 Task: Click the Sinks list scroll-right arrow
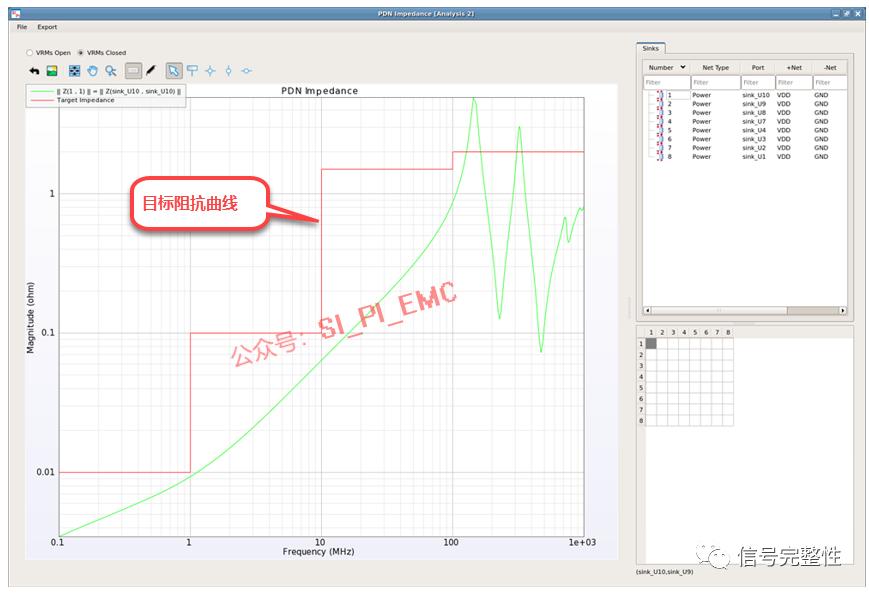843,310
